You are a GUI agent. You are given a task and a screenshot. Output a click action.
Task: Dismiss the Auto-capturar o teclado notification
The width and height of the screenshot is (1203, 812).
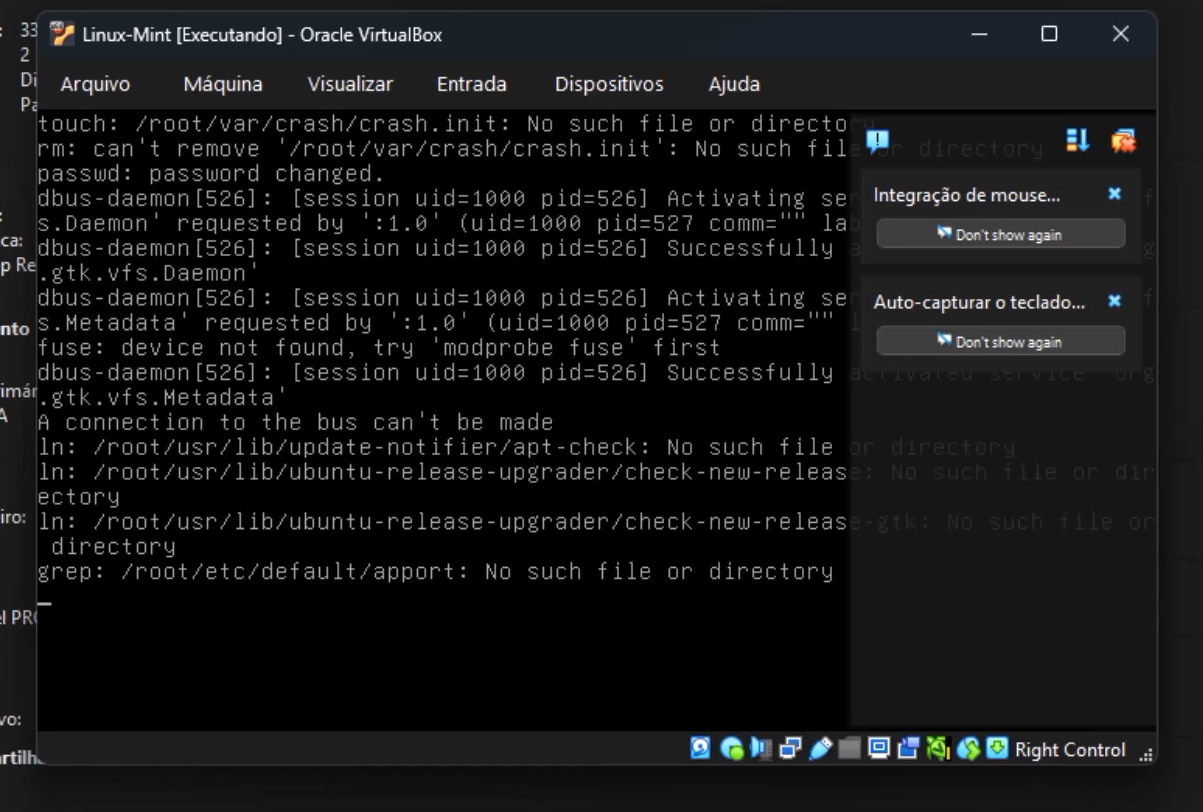click(1115, 301)
